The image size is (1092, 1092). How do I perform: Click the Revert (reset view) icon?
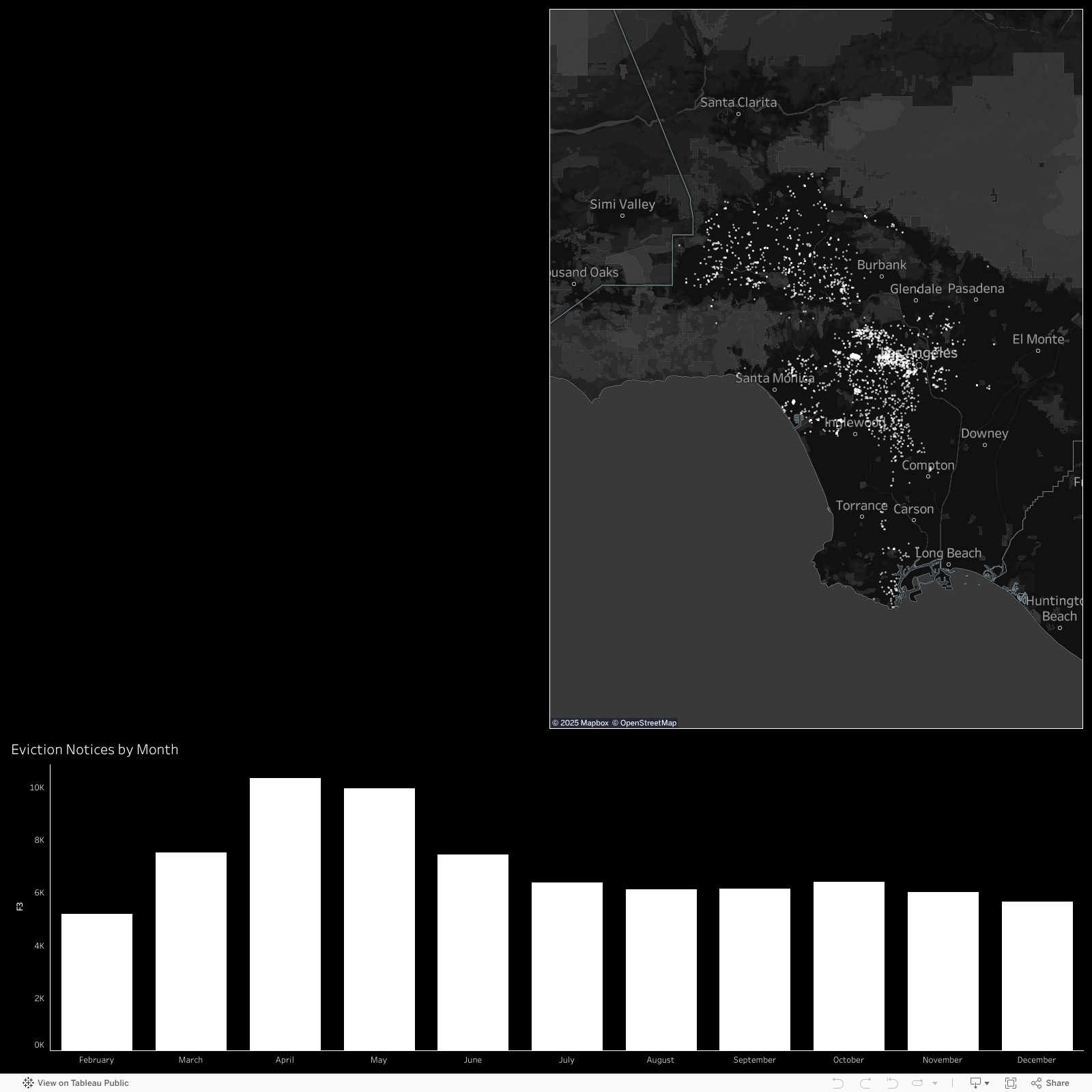[892, 1083]
